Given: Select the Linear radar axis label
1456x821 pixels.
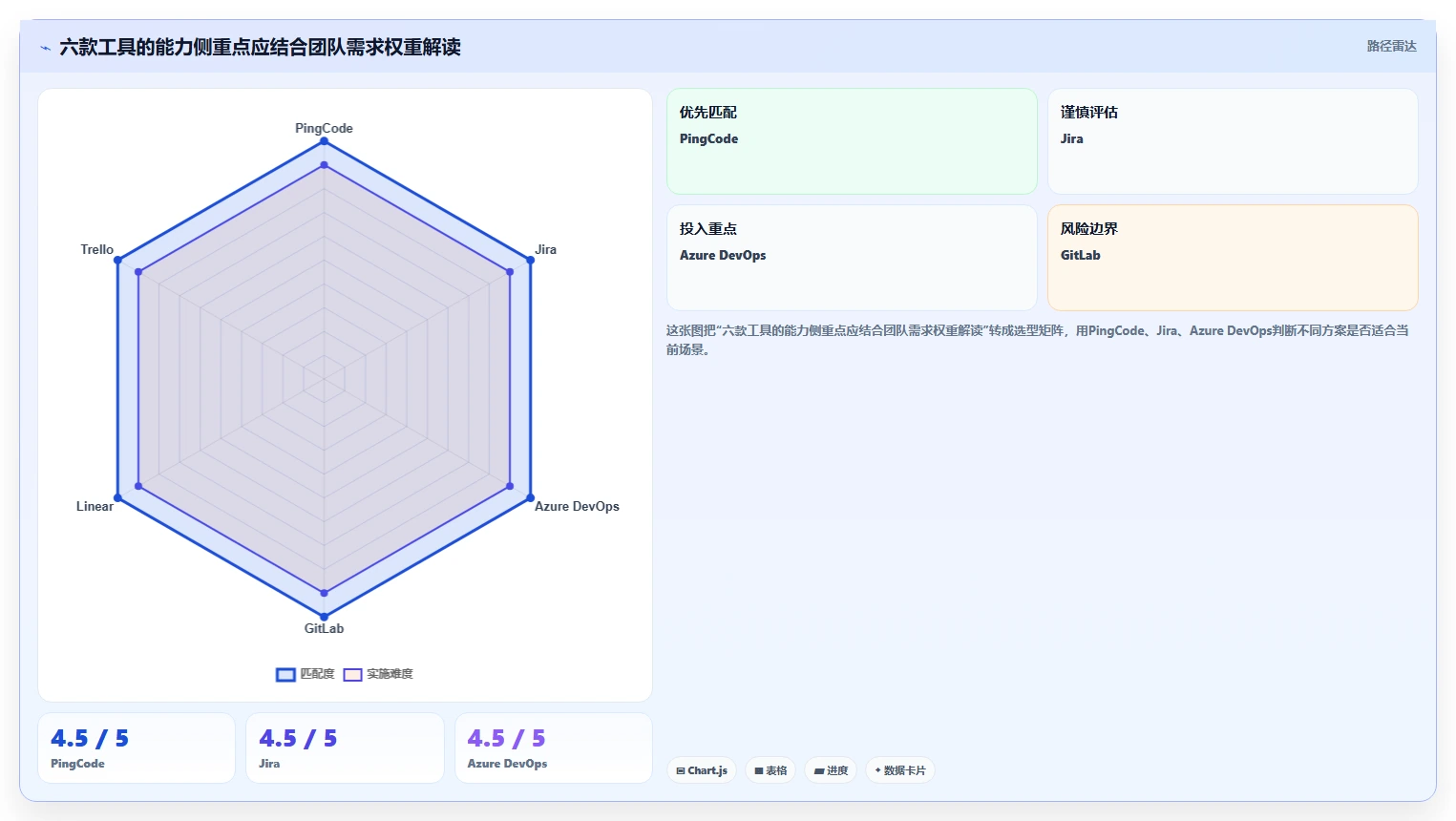Looking at the screenshot, I should 95,506.
